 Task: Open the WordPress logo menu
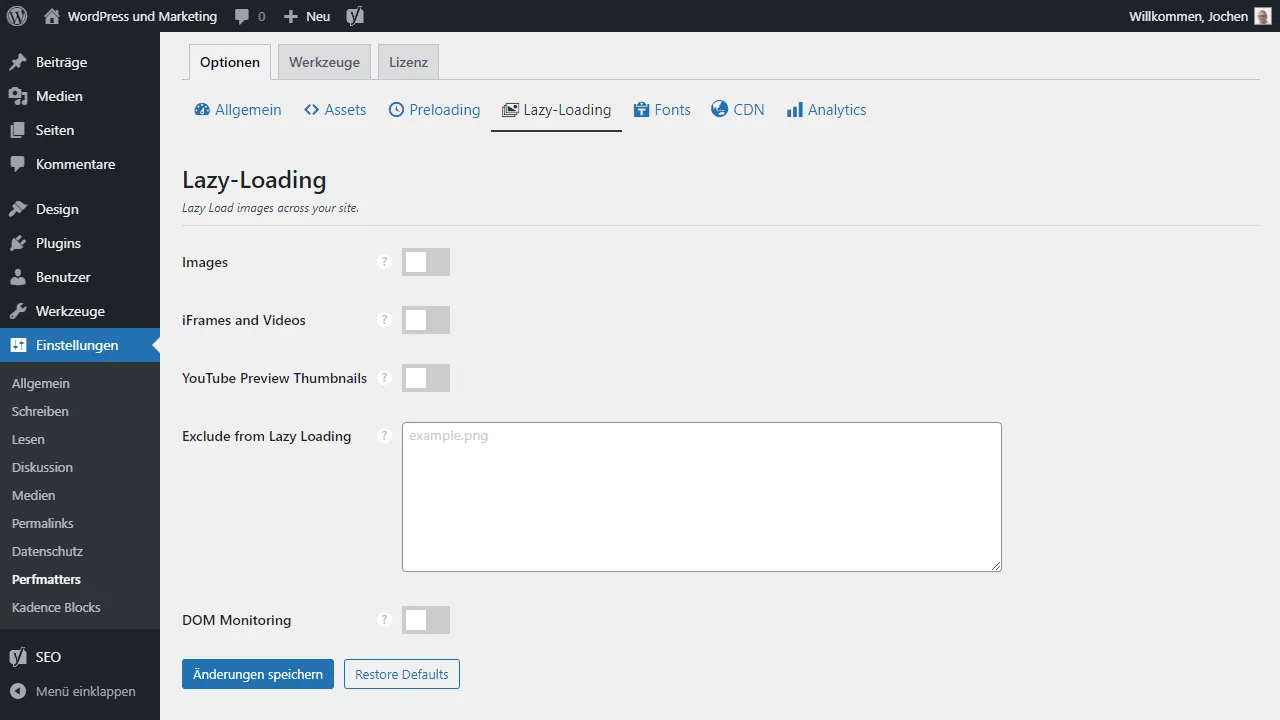point(17,16)
